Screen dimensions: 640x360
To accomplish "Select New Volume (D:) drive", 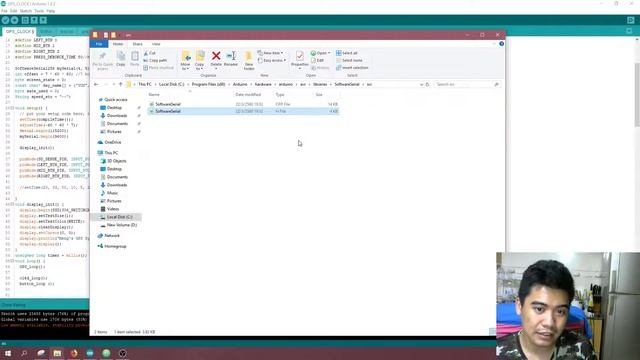I will 122,225.
